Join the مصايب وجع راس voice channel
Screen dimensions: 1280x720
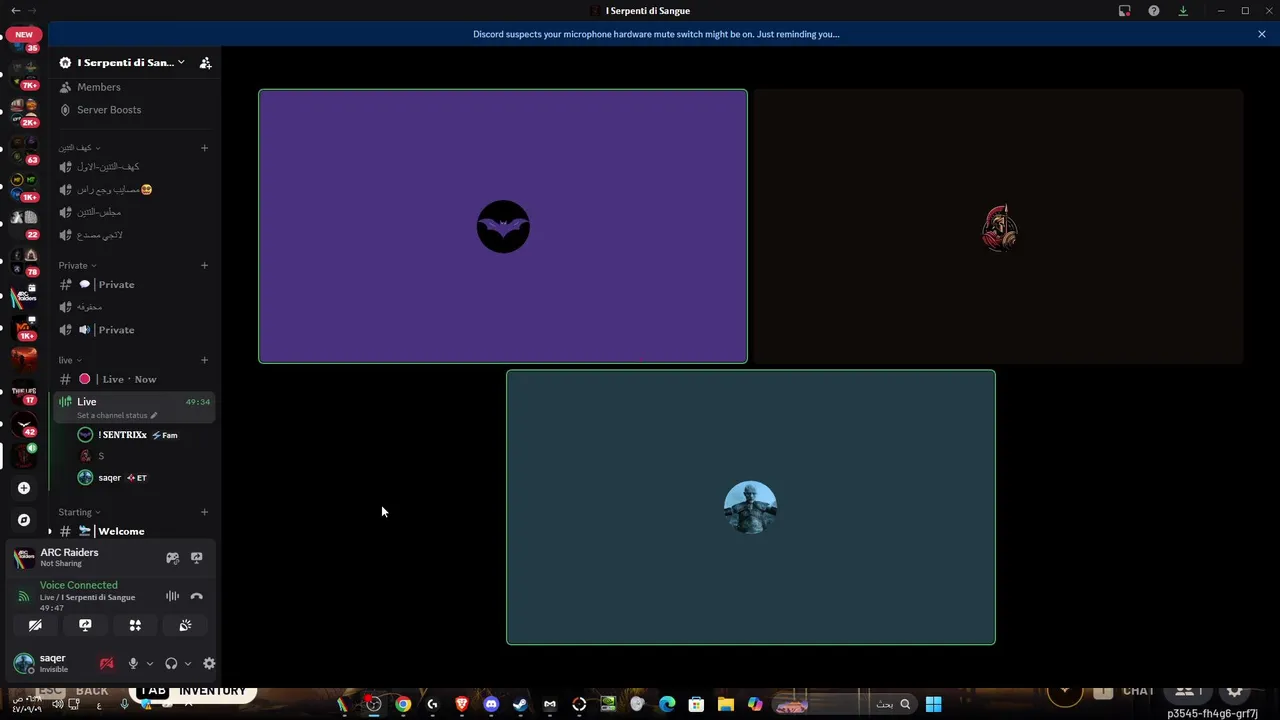pos(134,189)
